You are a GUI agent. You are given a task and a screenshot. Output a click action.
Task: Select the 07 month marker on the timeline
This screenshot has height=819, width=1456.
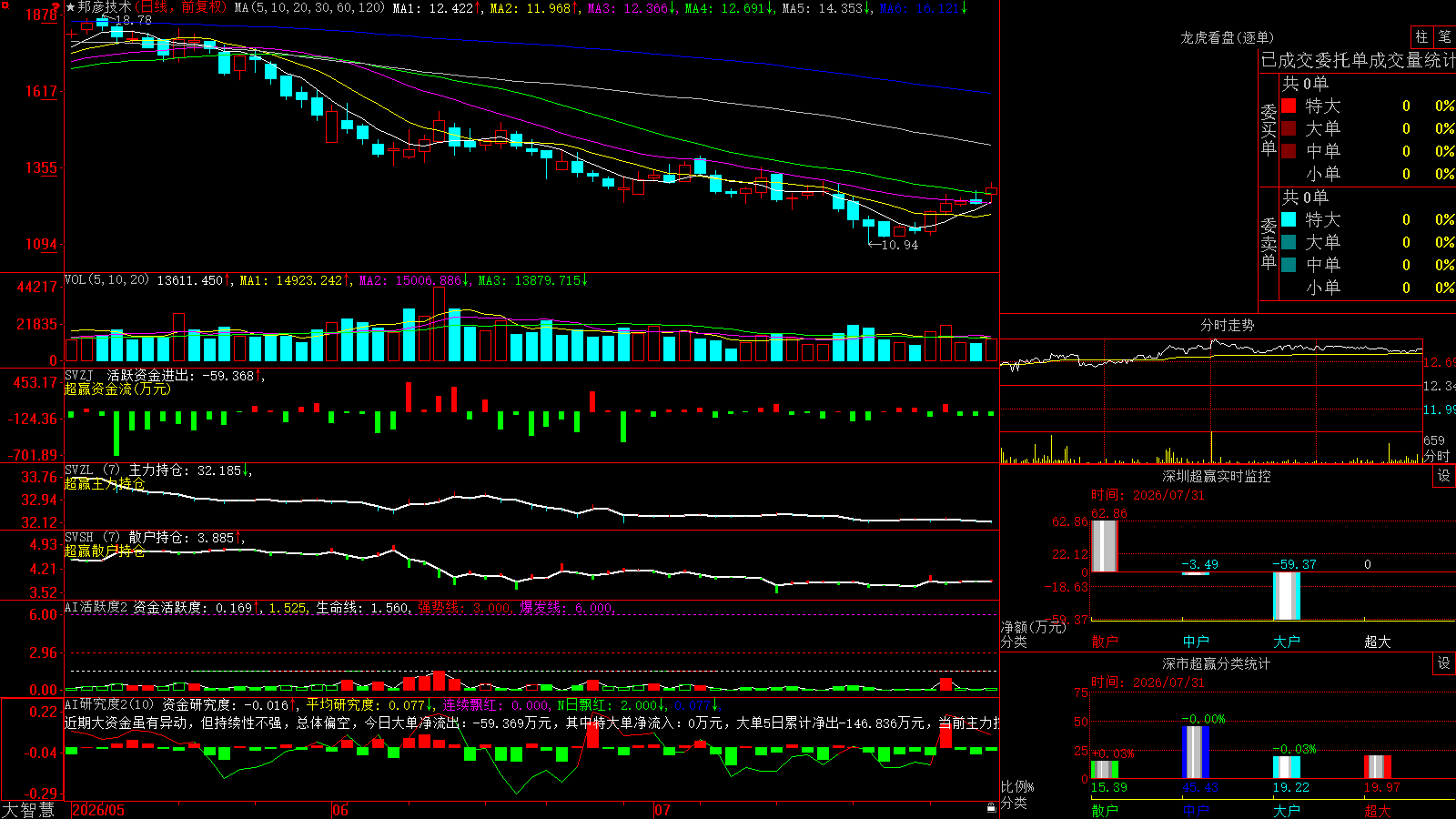(662, 810)
